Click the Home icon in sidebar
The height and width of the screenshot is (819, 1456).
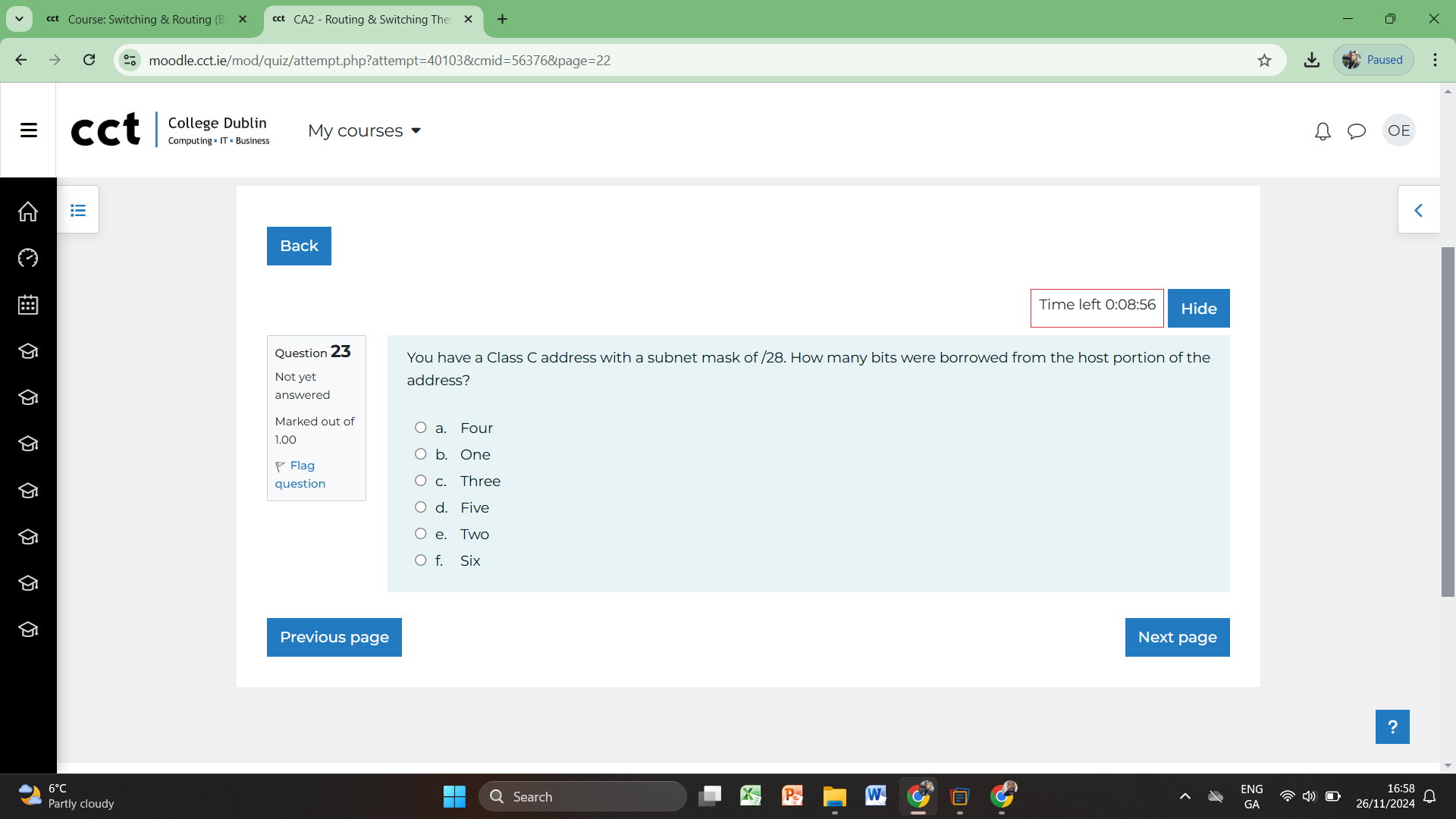click(x=28, y=212)
